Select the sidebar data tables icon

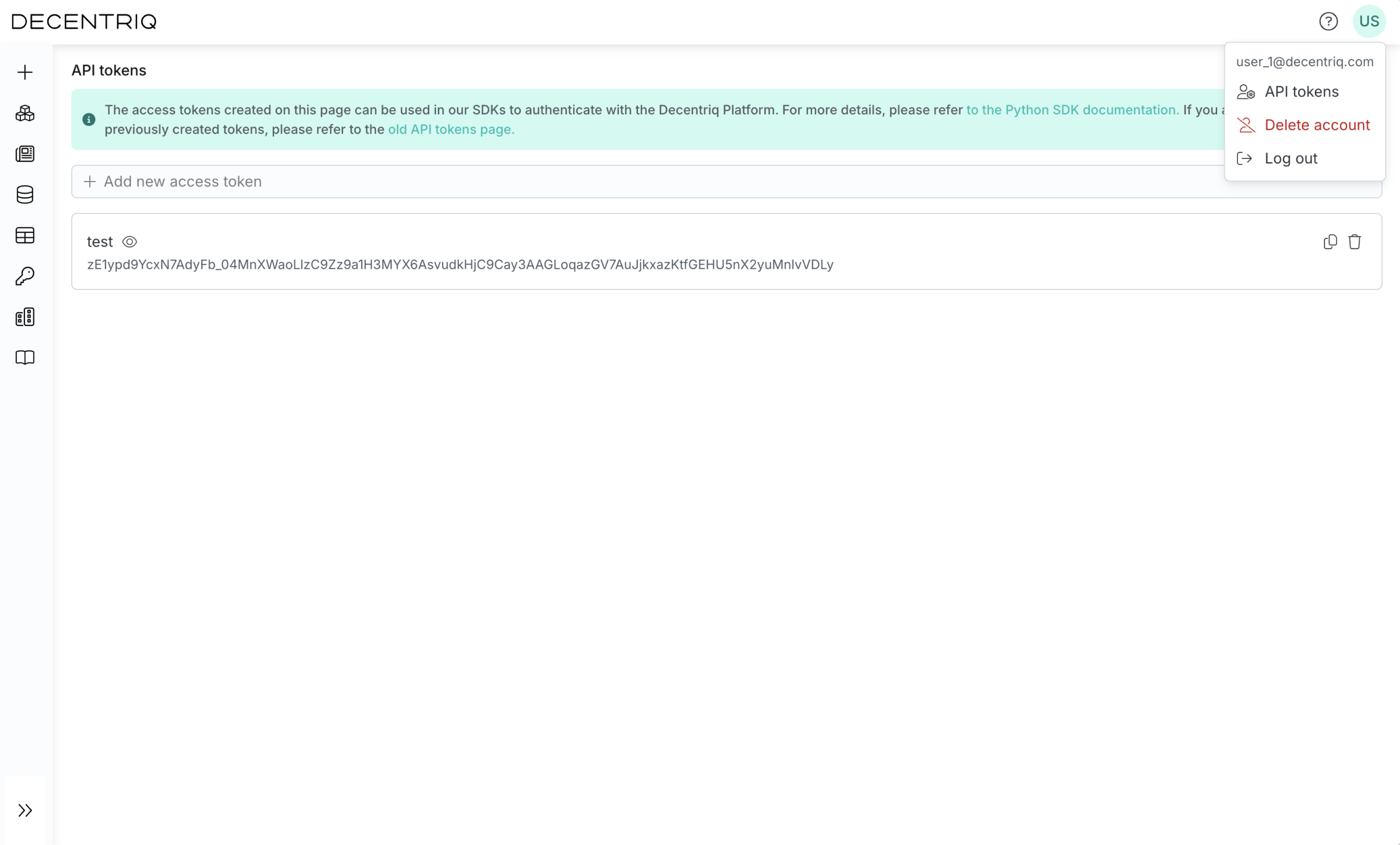(25, 235)
